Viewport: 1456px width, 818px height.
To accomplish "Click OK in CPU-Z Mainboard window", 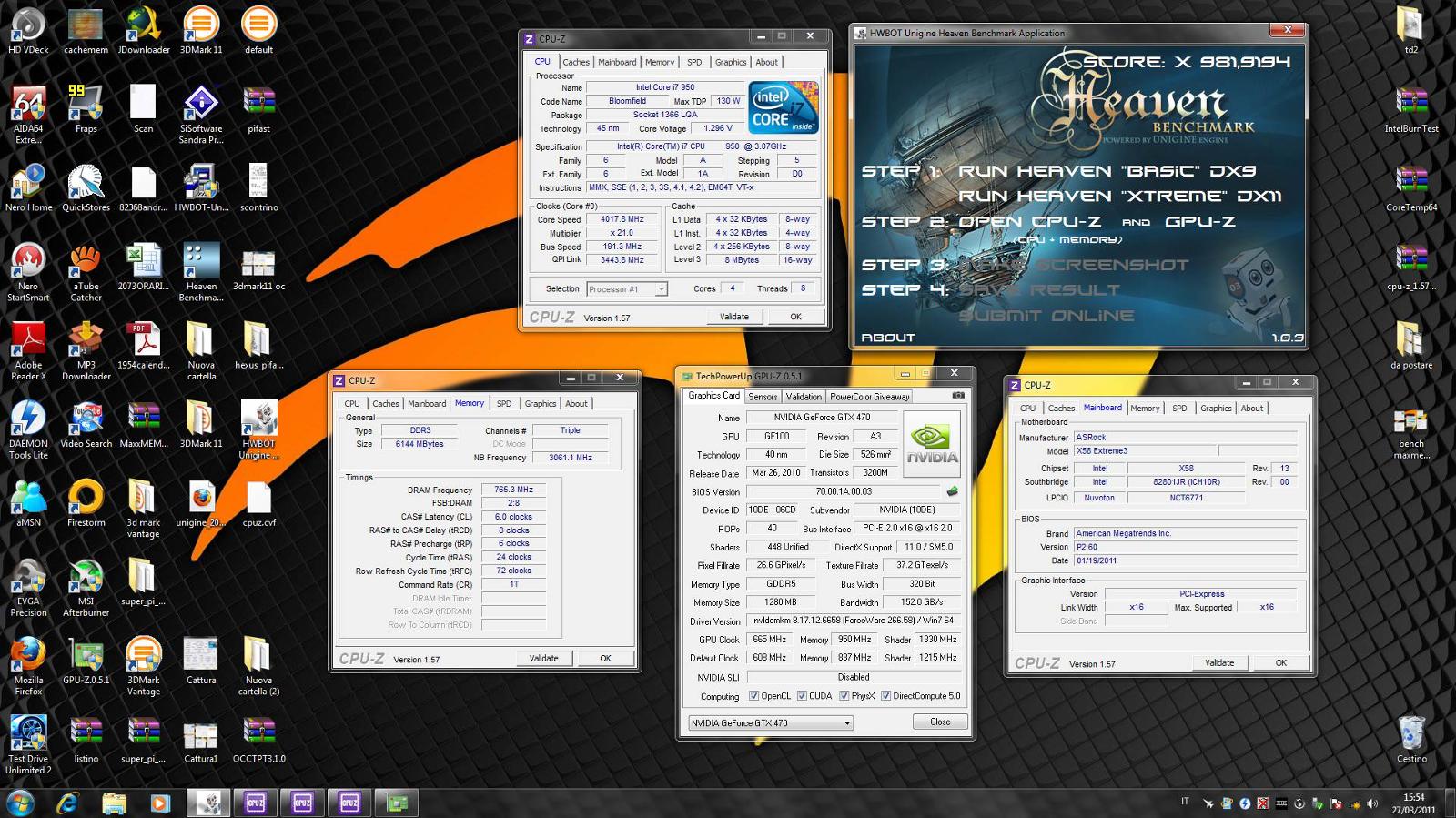I will pyautogui.click(x=1280, y=662).
